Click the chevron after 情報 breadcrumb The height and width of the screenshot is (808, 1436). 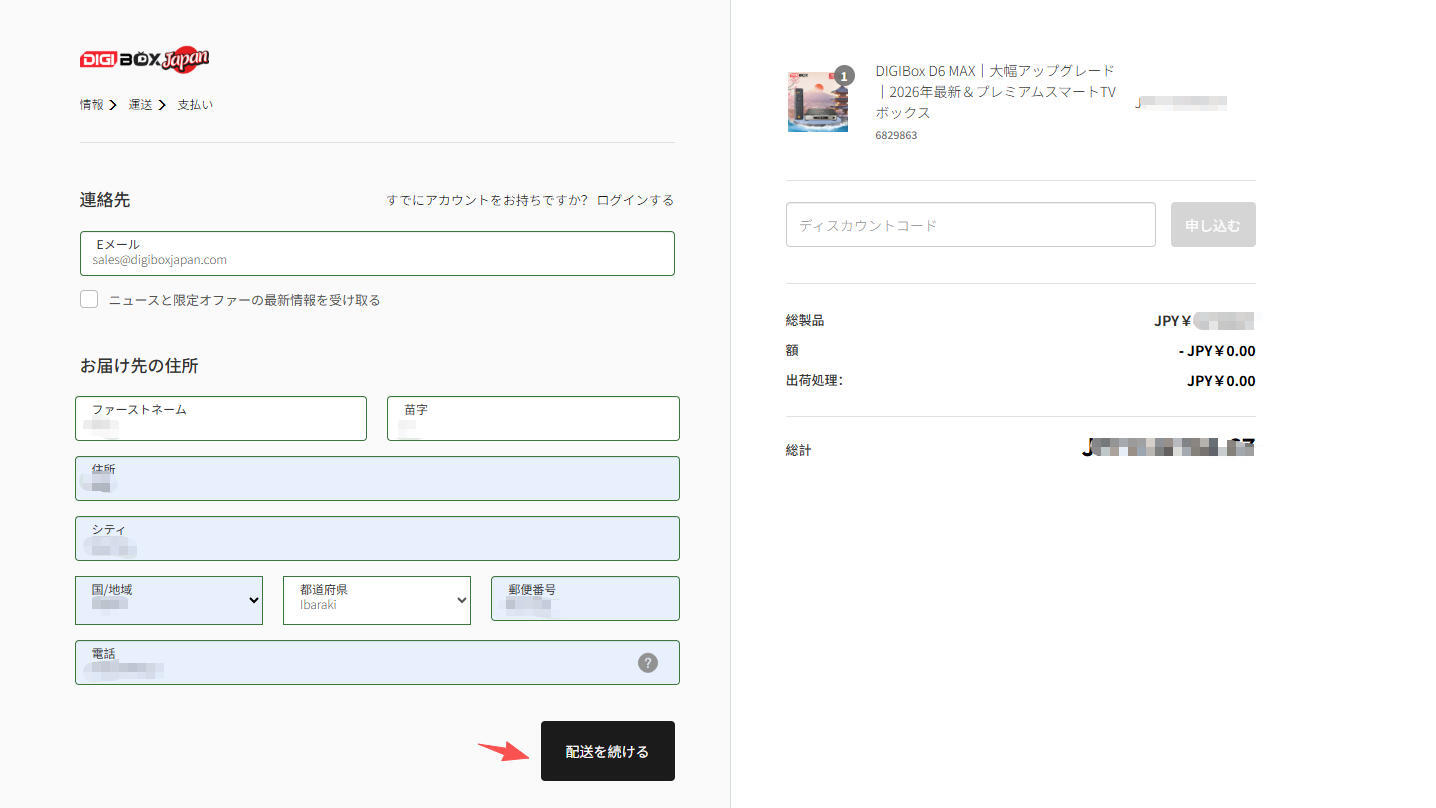(x=113, y=105)
